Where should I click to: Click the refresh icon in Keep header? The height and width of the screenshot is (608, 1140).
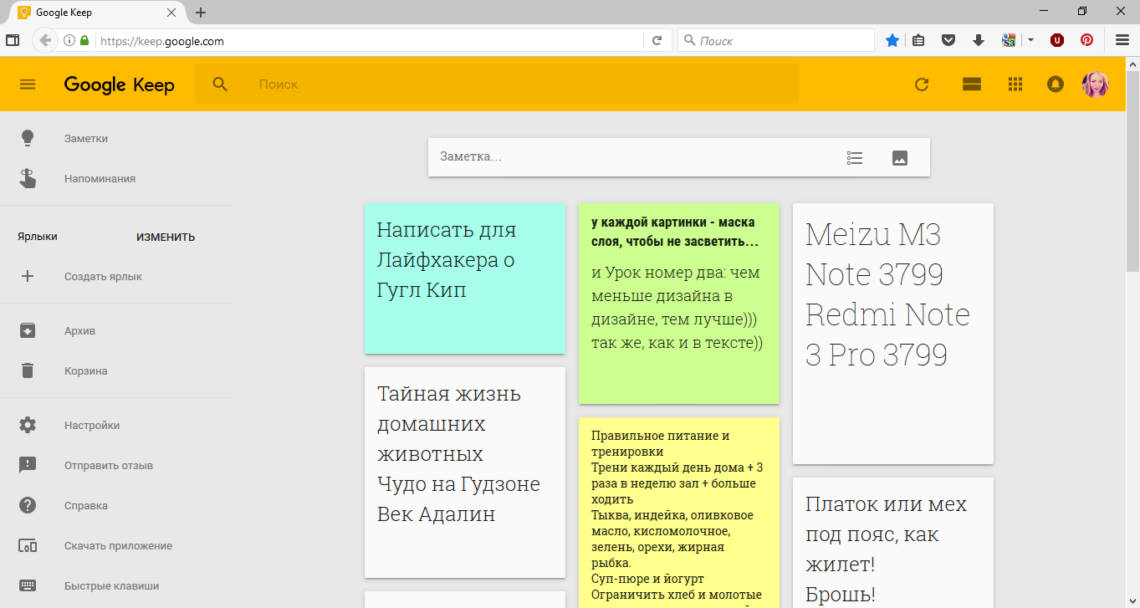coord(922,84)
